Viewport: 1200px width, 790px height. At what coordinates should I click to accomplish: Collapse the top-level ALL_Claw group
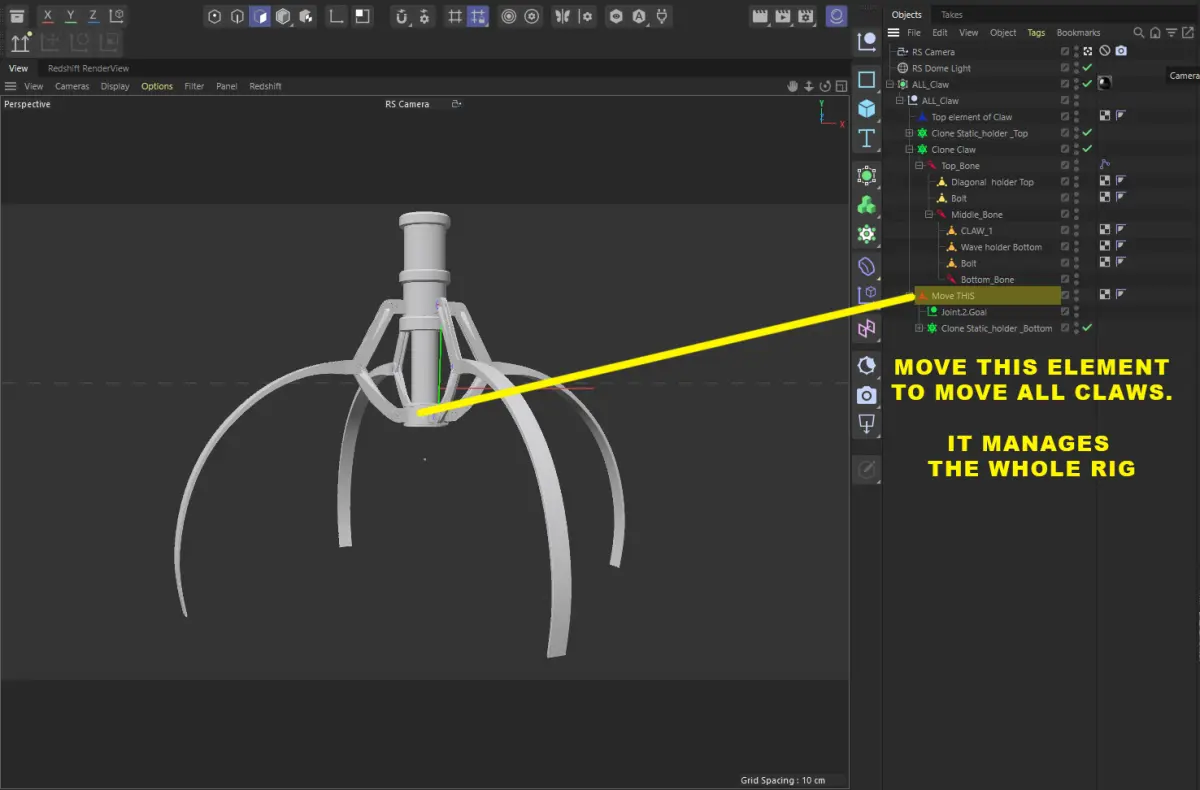[889, 85]
